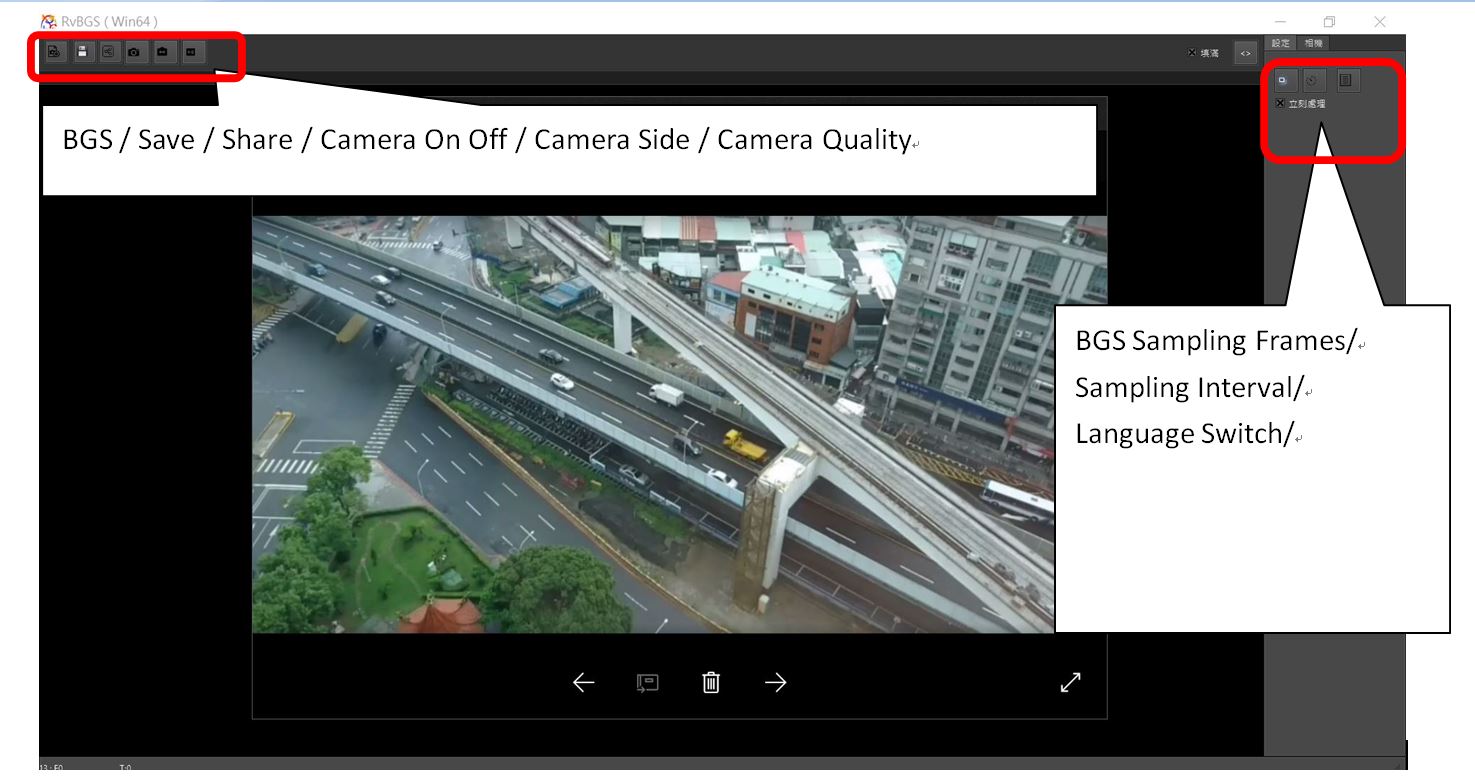The height and width of the screenshot is (784, 1475).
Task: Click the Sampling Interval clock icon
Action: (x=1313, y=80)
